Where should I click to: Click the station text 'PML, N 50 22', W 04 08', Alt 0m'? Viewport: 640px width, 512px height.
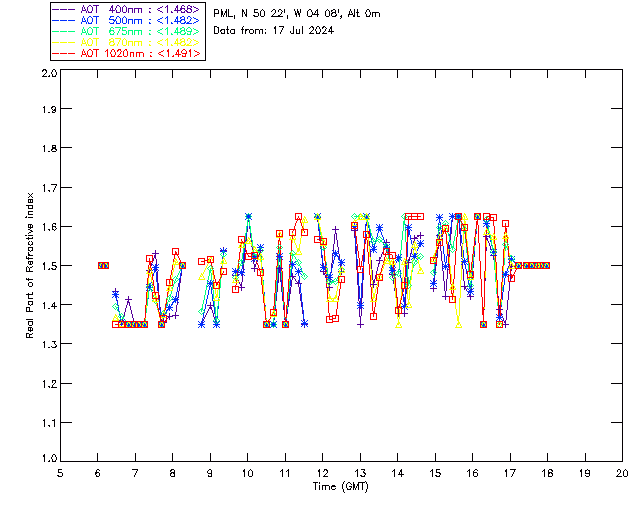297,13
